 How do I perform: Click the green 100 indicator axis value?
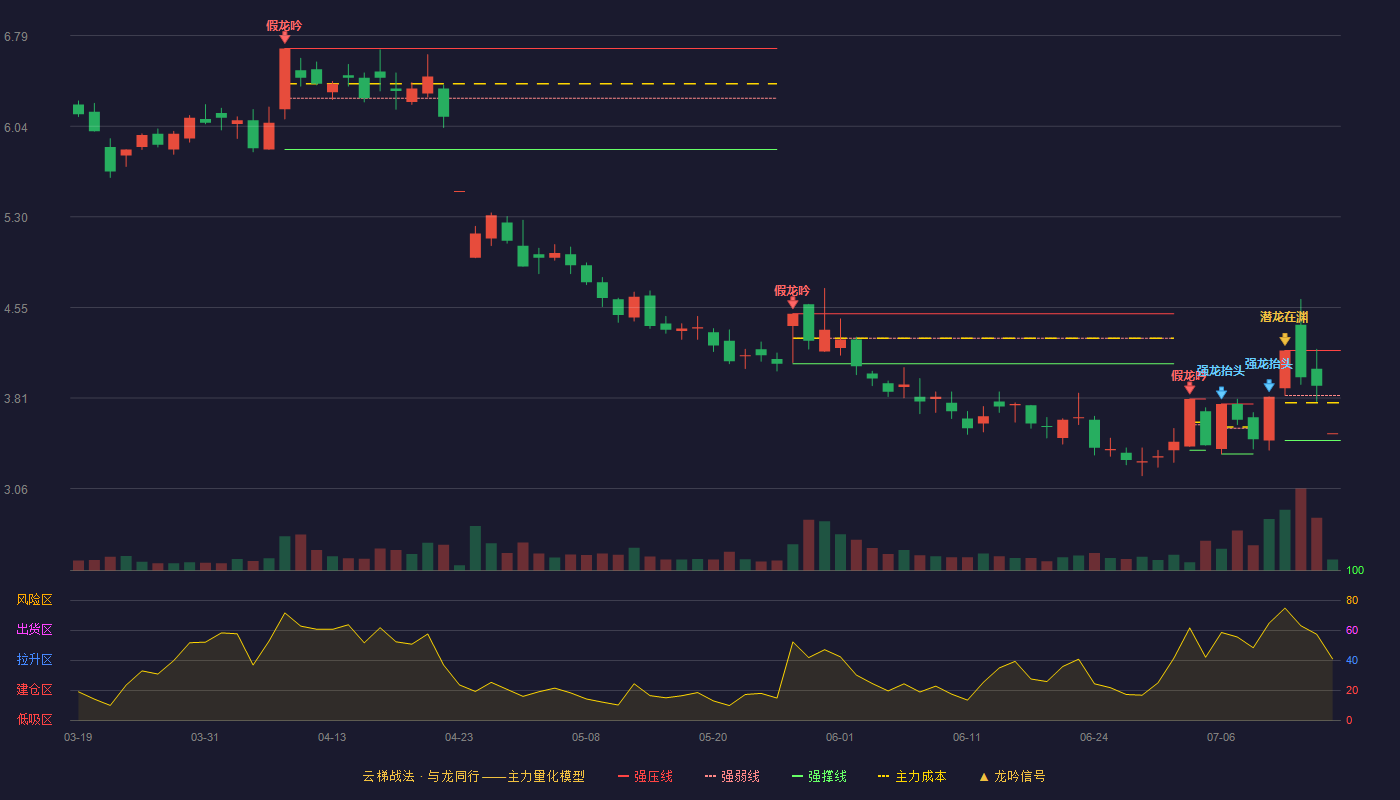pyautogui.click(x=1355, y=571)
